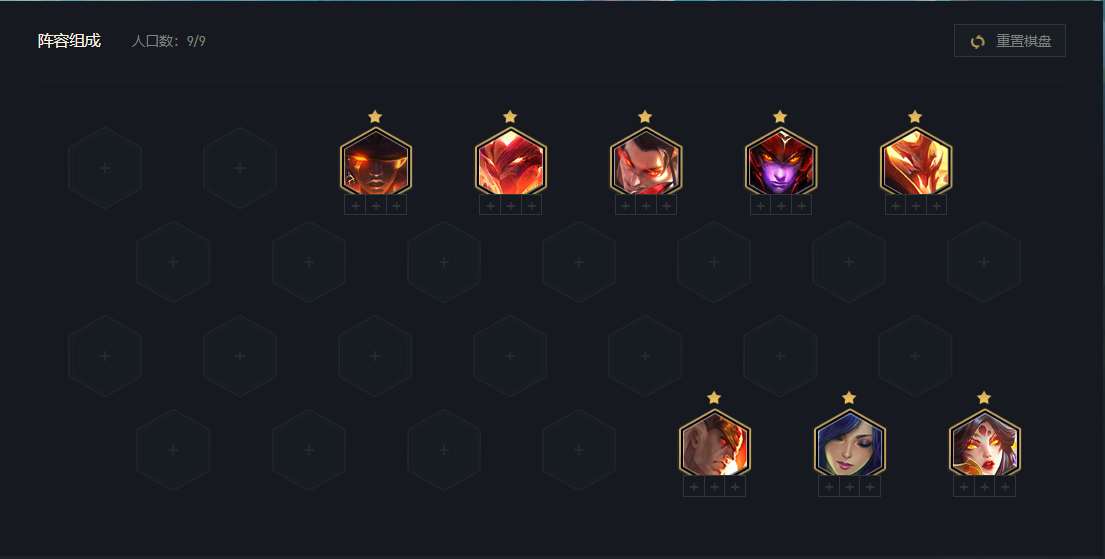Add item to middle slot under purple-faced champion
Viewport: 1105px width, 559px height.
(781, 205)
